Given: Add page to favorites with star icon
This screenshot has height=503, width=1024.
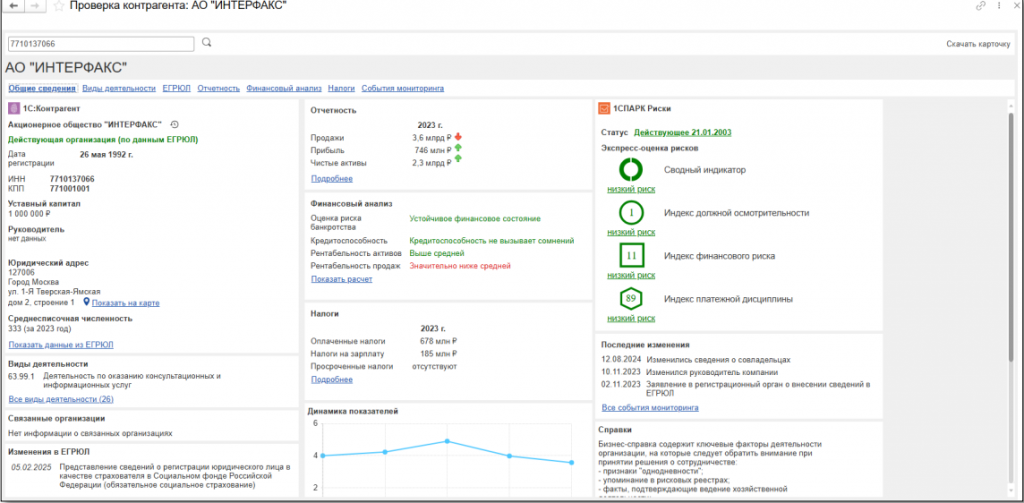Looking at the screenshot, I should (59, 6).
